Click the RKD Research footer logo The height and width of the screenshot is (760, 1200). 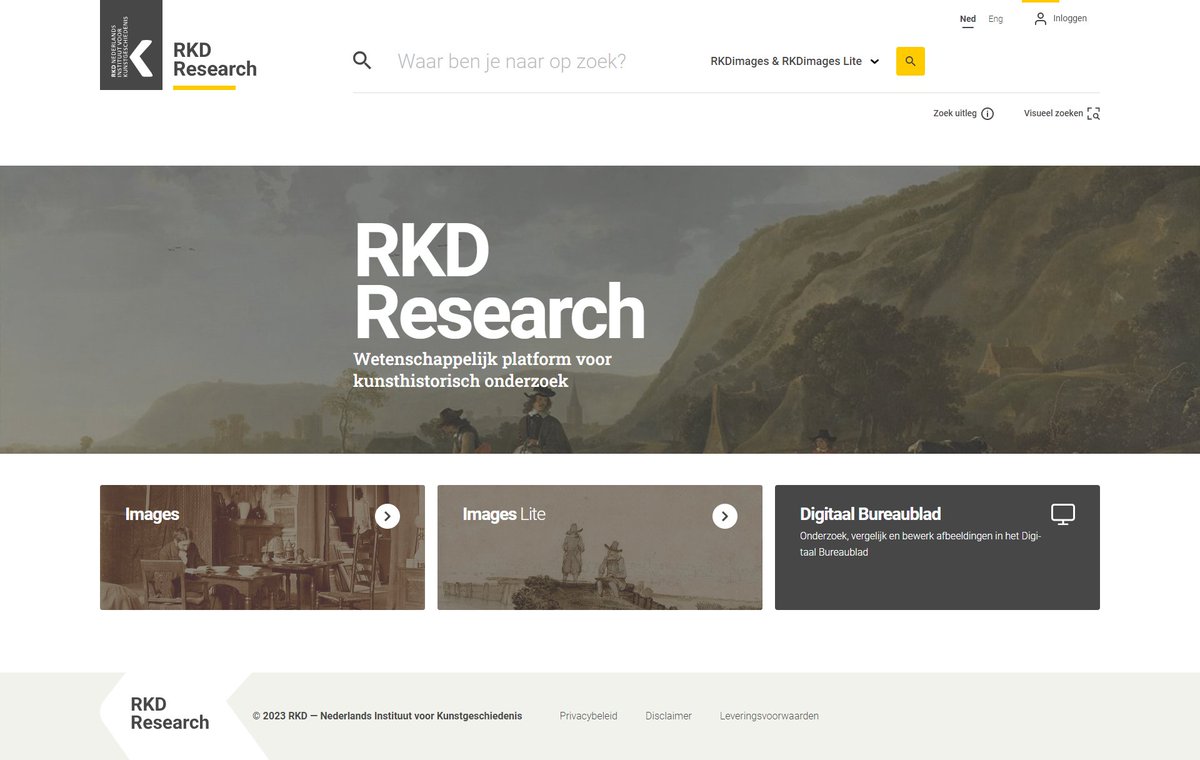pos(170,714)
